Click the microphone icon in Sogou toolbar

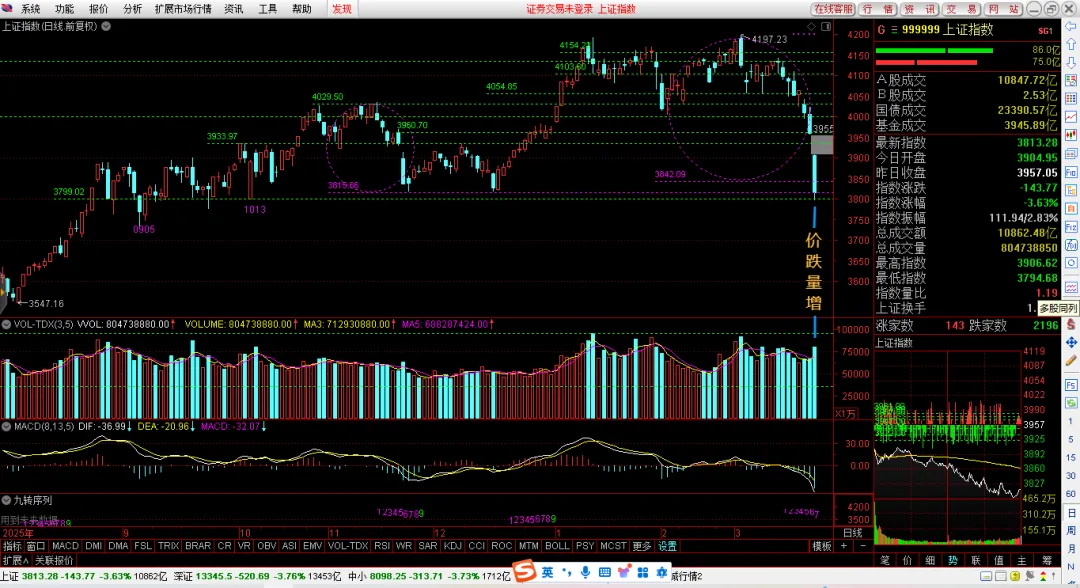[x=585, y=572]
